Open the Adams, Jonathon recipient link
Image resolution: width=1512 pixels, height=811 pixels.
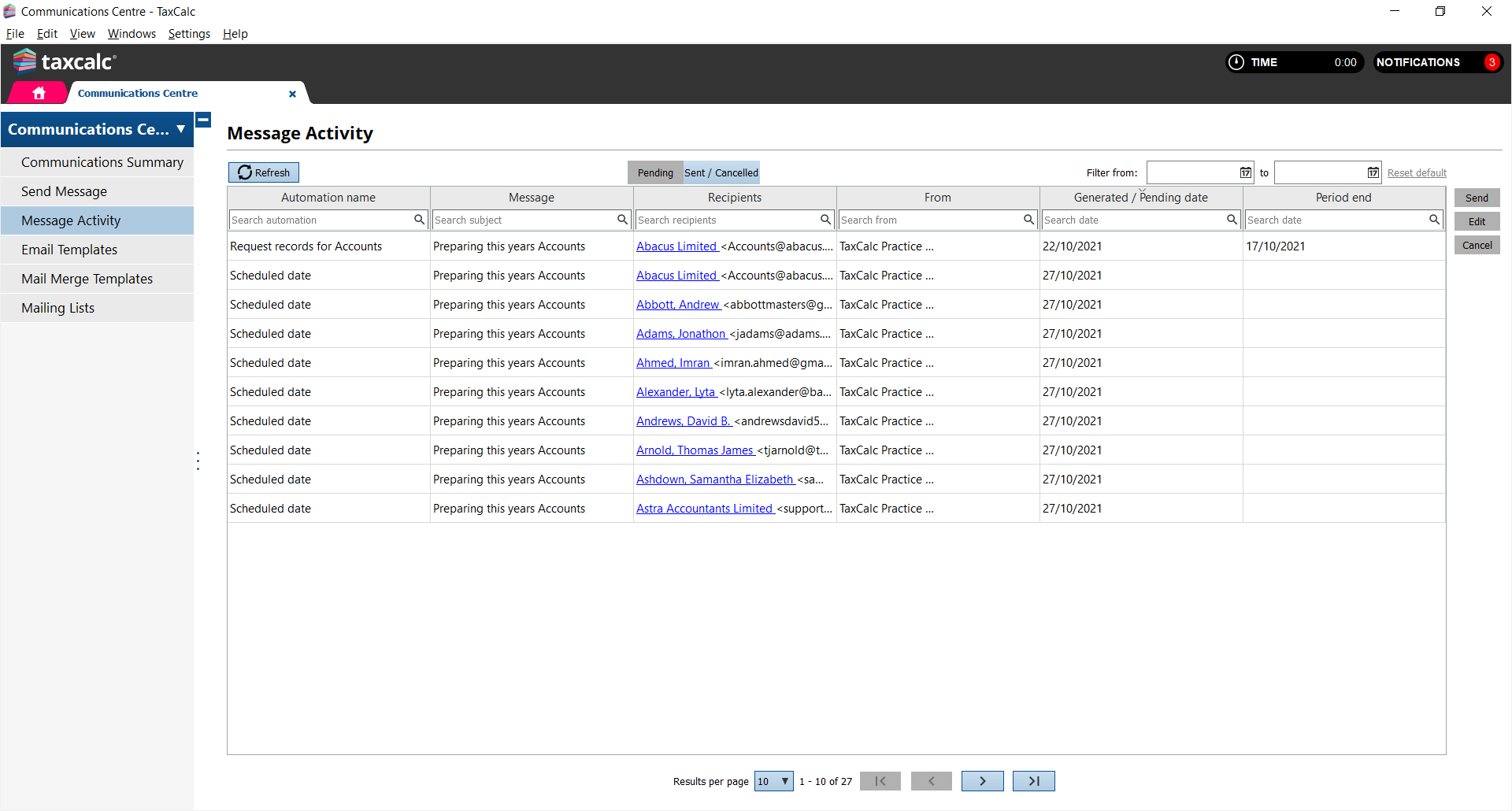tap(681, 334)
